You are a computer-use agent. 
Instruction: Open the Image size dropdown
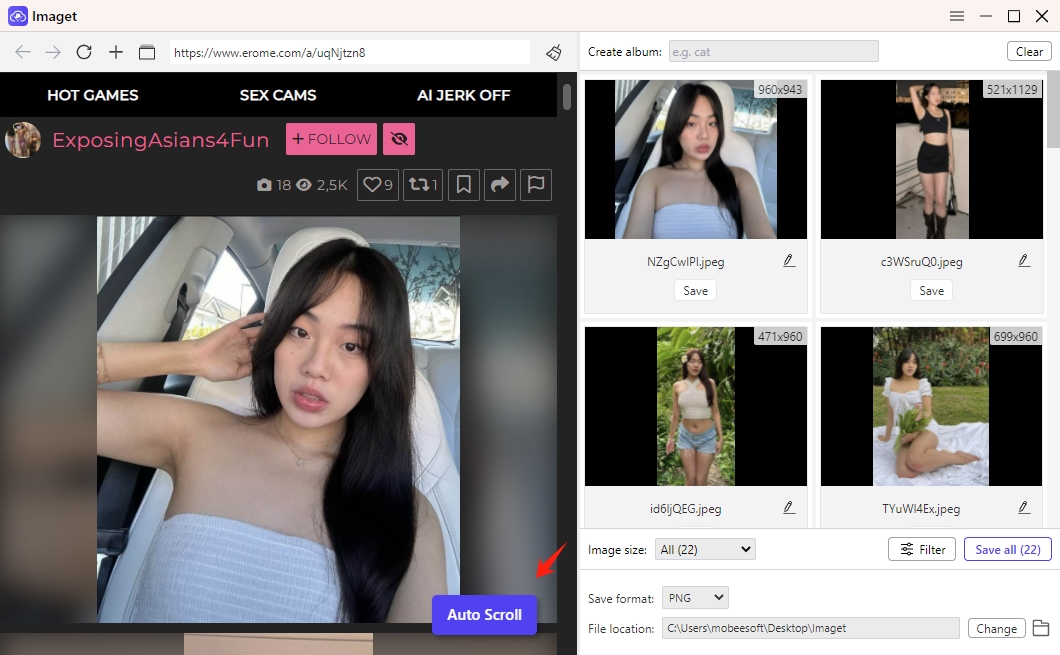click(x=705, y=549)
